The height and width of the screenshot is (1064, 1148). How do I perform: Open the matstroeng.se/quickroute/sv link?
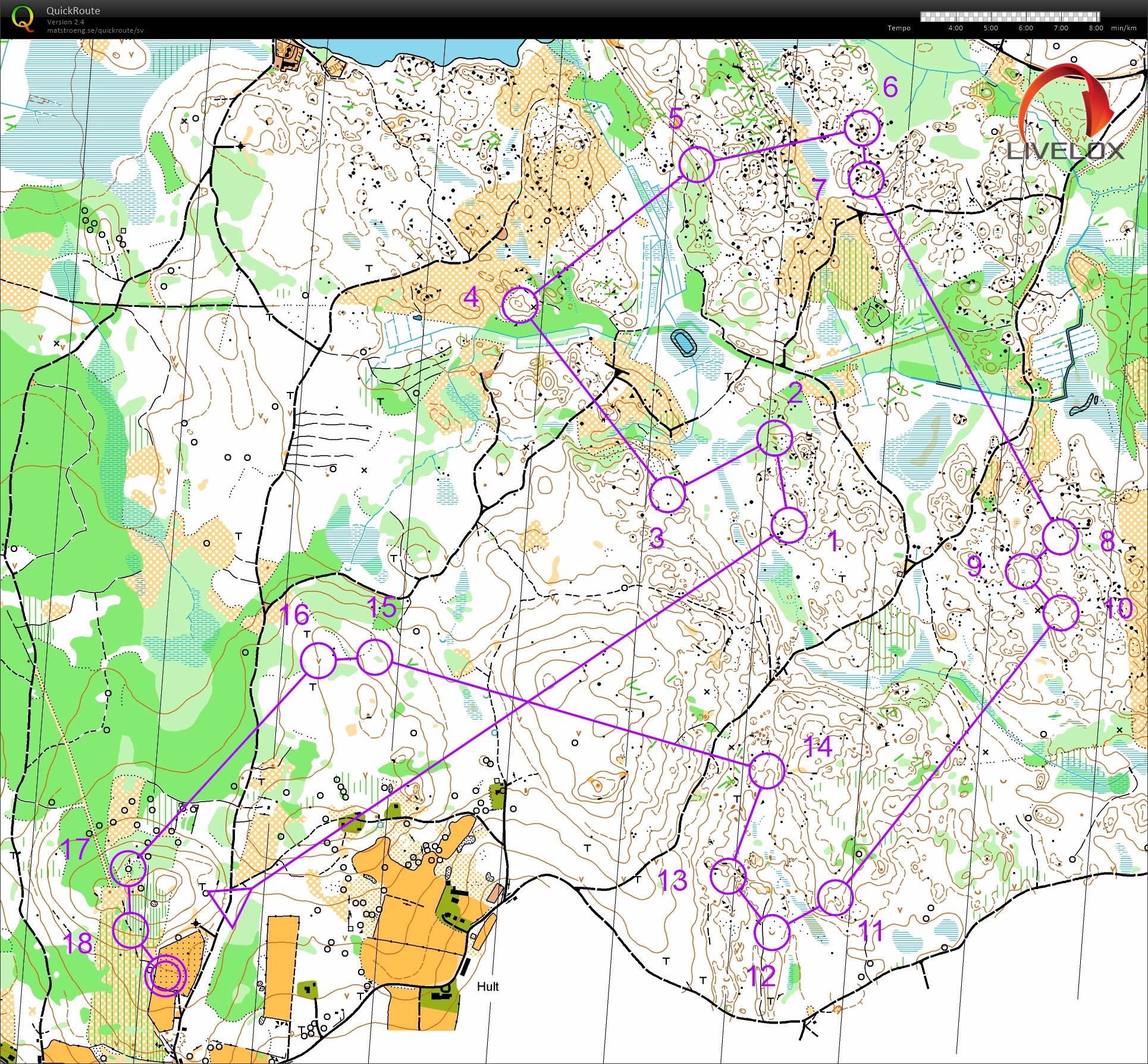click(95, 30)
